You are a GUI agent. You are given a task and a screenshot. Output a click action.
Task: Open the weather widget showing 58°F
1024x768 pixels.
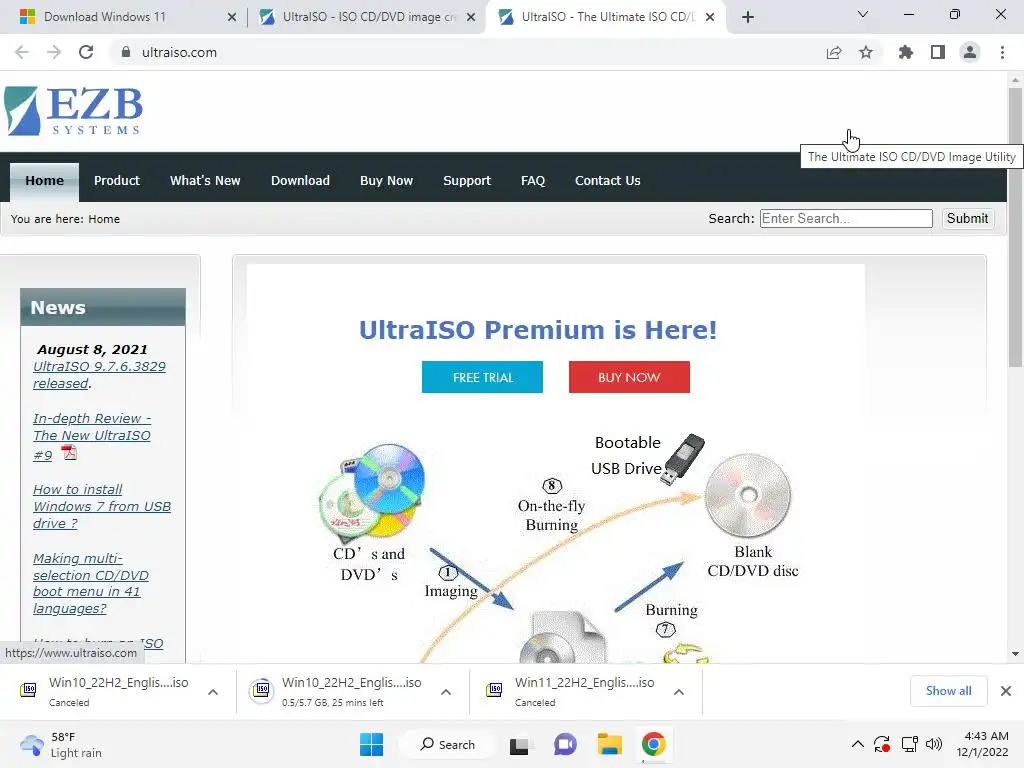tap(61, 744)
